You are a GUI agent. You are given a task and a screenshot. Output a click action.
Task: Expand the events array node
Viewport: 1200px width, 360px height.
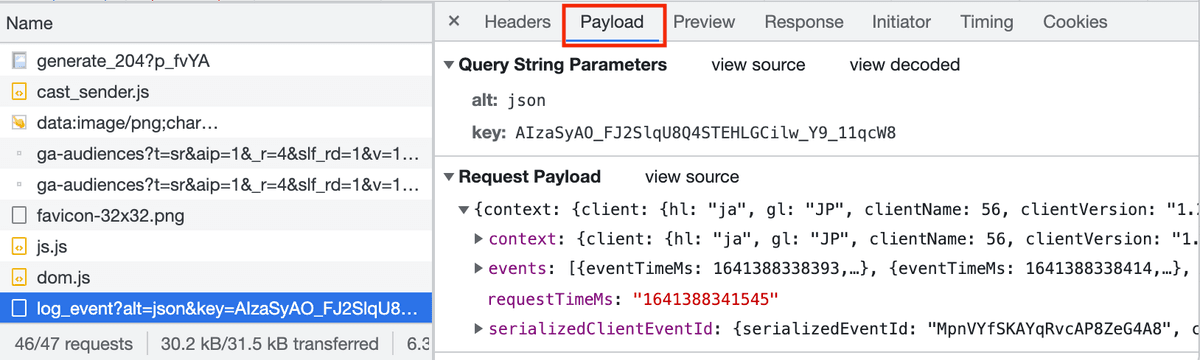tap(479, 269)
